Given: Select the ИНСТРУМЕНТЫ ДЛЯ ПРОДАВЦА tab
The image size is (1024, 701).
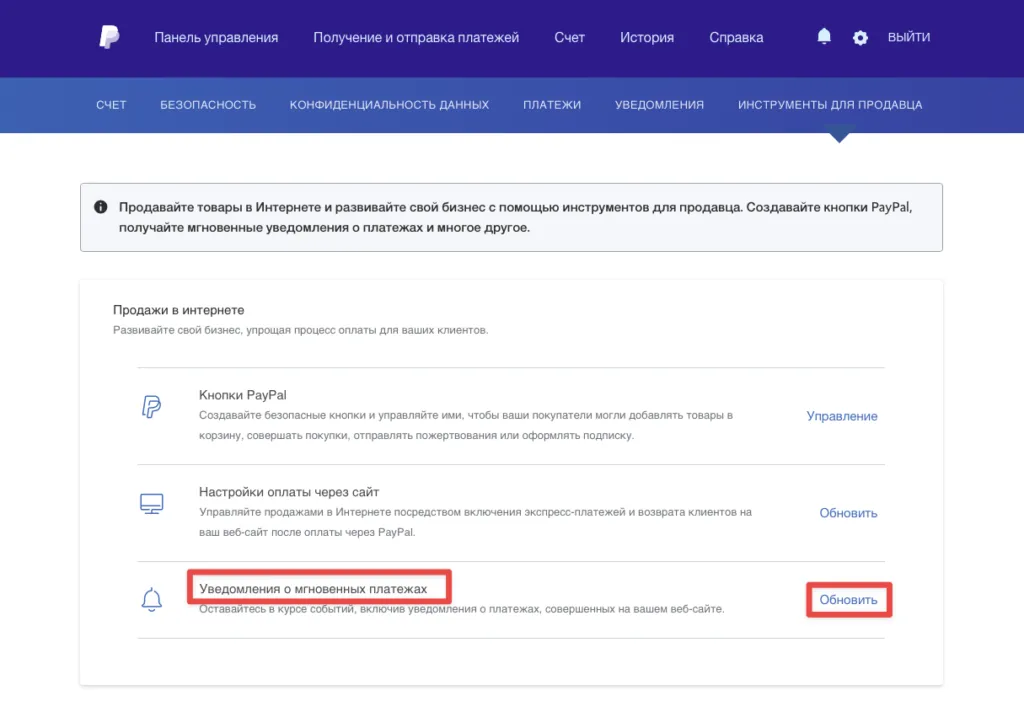Looking at the screenshot, I should click(830, 105).
